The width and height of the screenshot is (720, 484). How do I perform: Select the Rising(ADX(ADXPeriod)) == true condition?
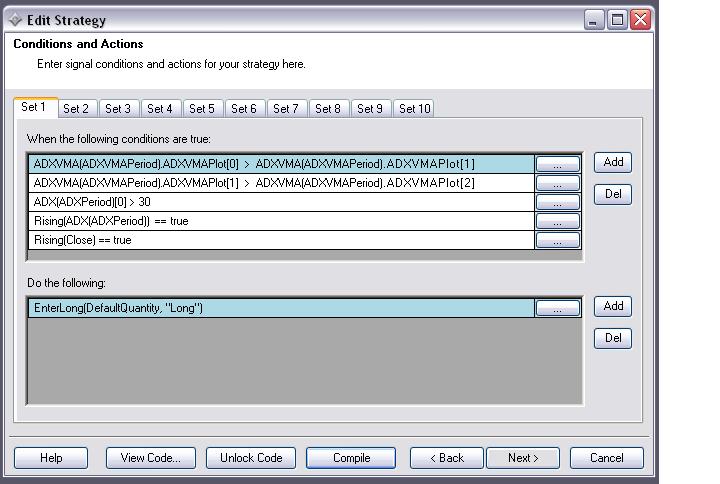281,221
